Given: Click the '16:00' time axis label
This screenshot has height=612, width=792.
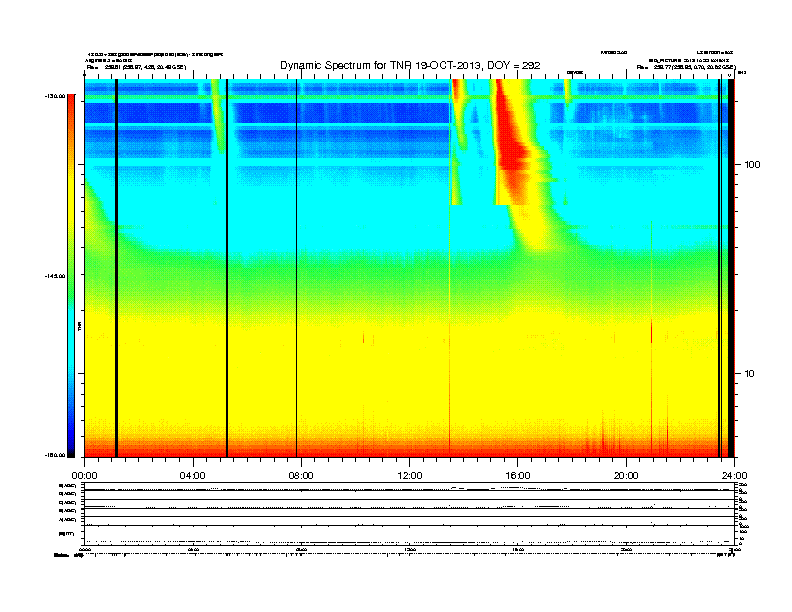Looking at the screenshot, I should click(x=518, y=476).
